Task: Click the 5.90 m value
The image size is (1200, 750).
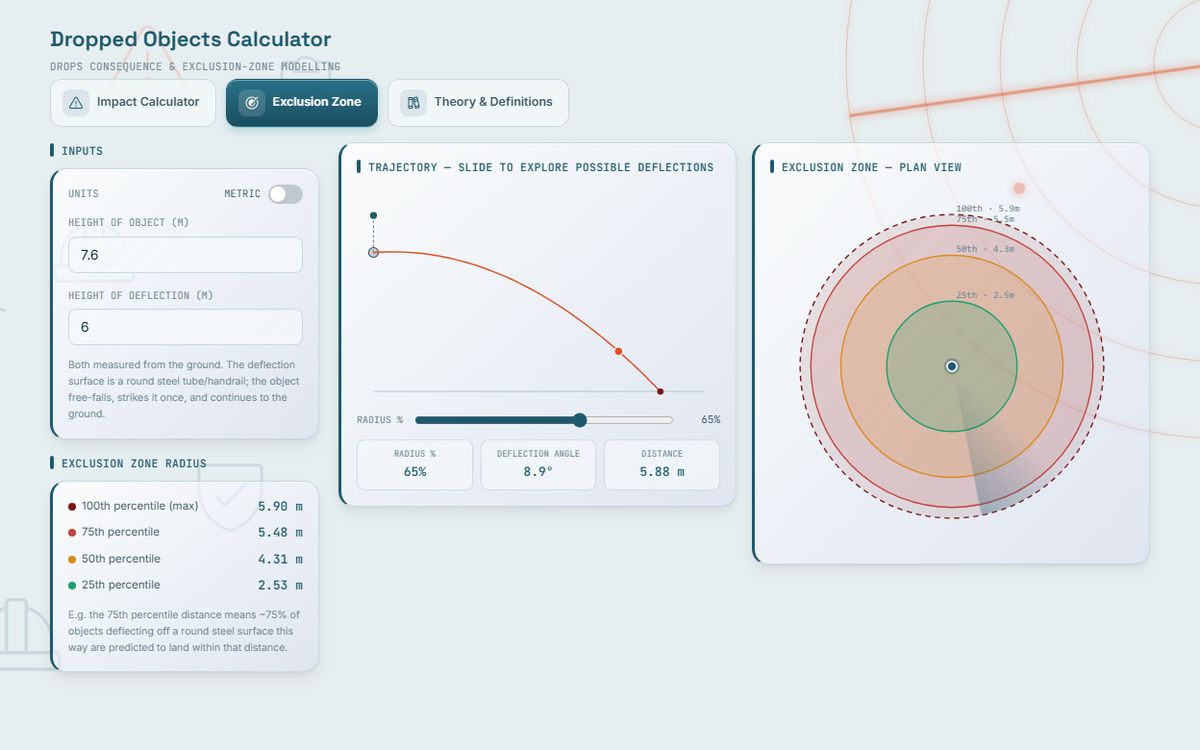Action: 280,507
